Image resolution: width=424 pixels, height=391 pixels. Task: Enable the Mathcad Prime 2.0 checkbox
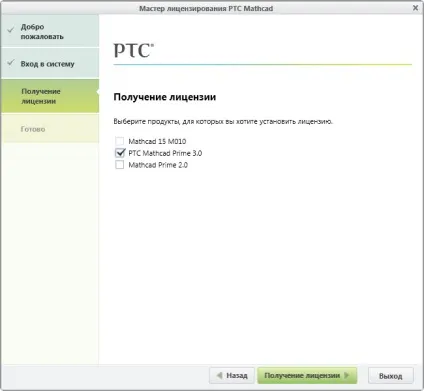tap(119, 165)
